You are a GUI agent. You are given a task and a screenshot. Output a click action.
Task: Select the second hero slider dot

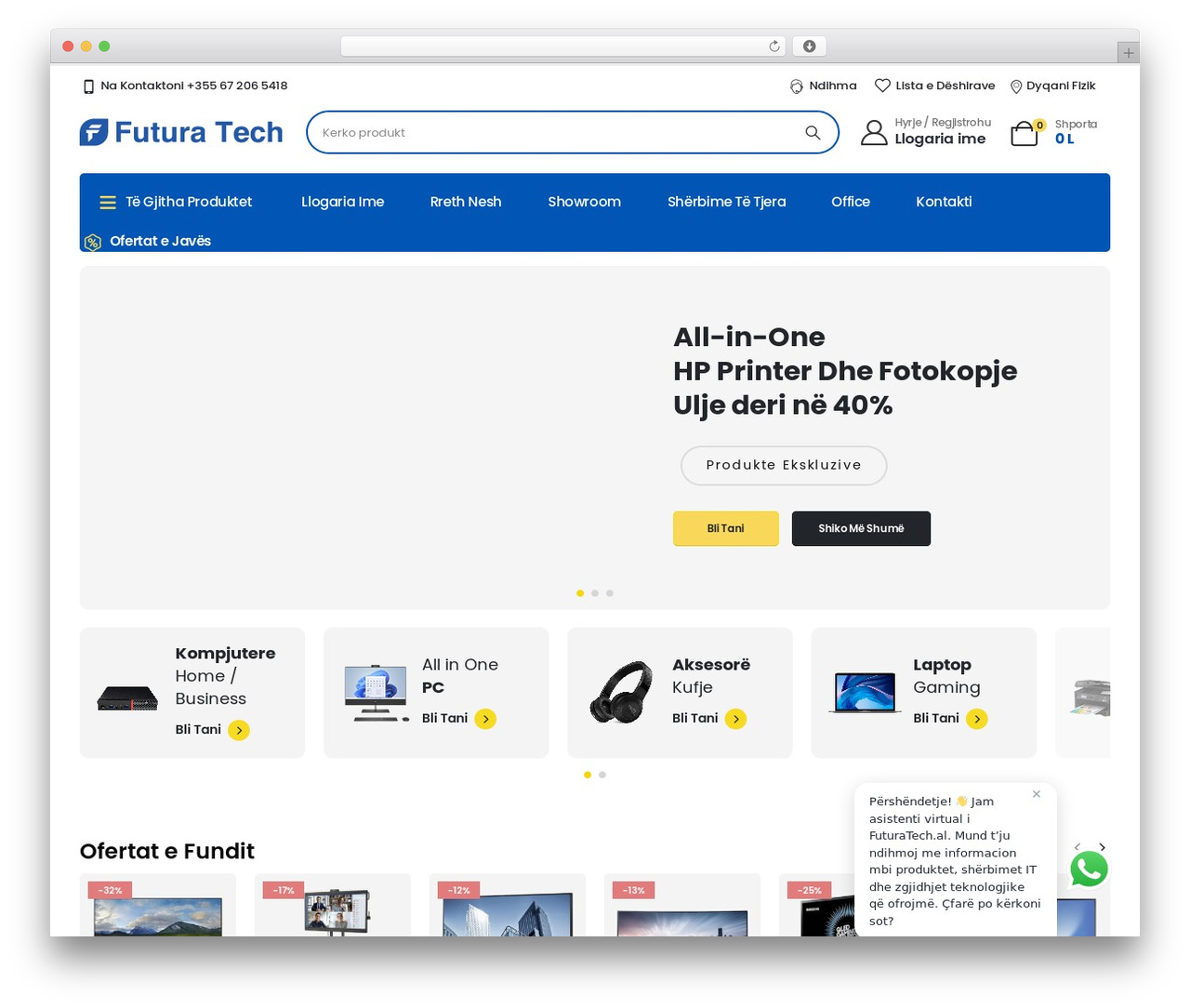[595, 593]
